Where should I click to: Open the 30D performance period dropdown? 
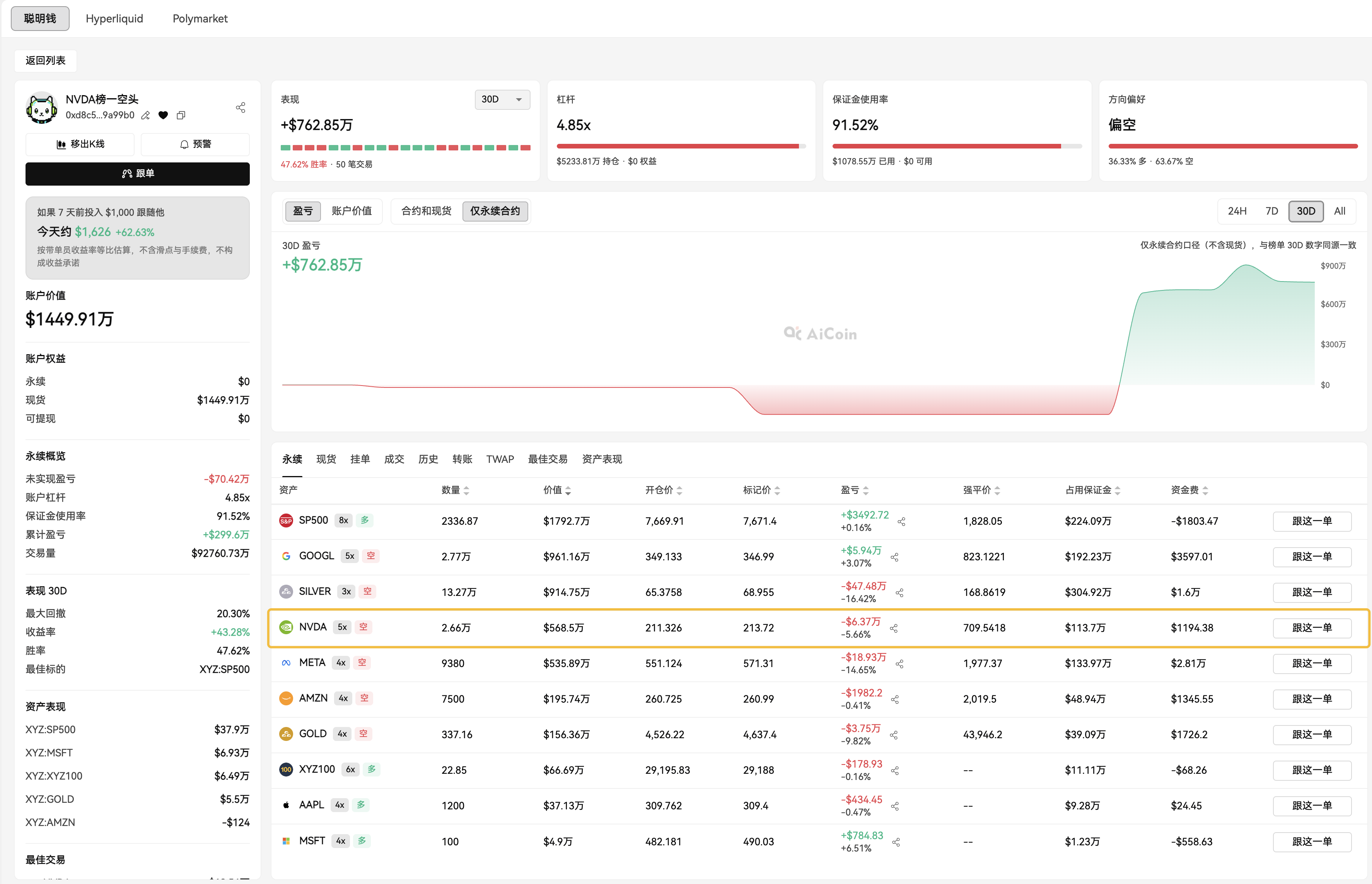502,99
